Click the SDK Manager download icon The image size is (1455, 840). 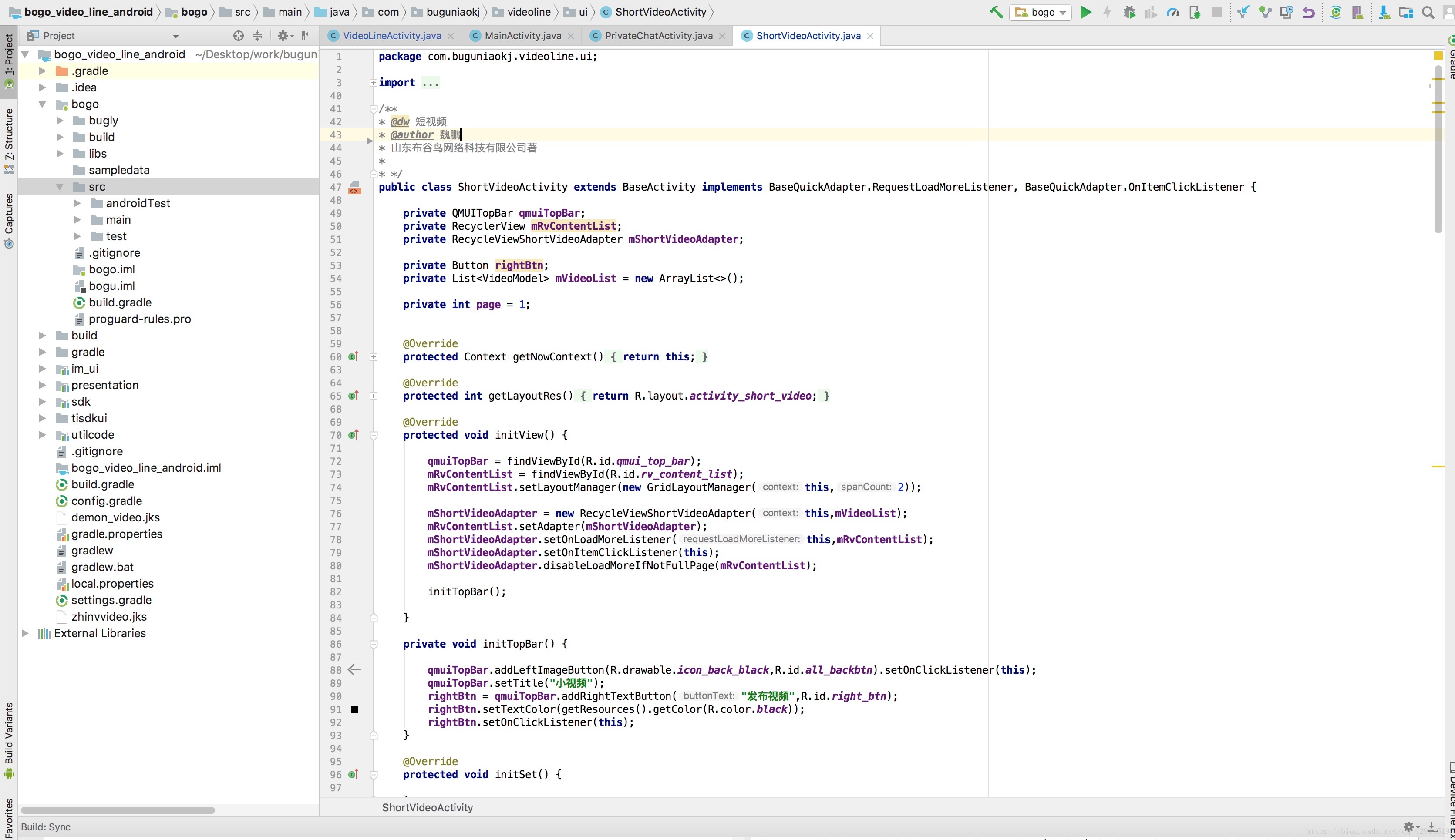tap(1384, 12)
